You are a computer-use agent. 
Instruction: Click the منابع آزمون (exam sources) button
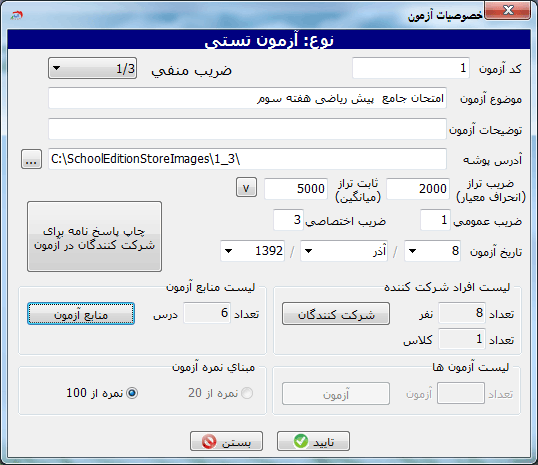pyautogui.click(x=81, y=314)
